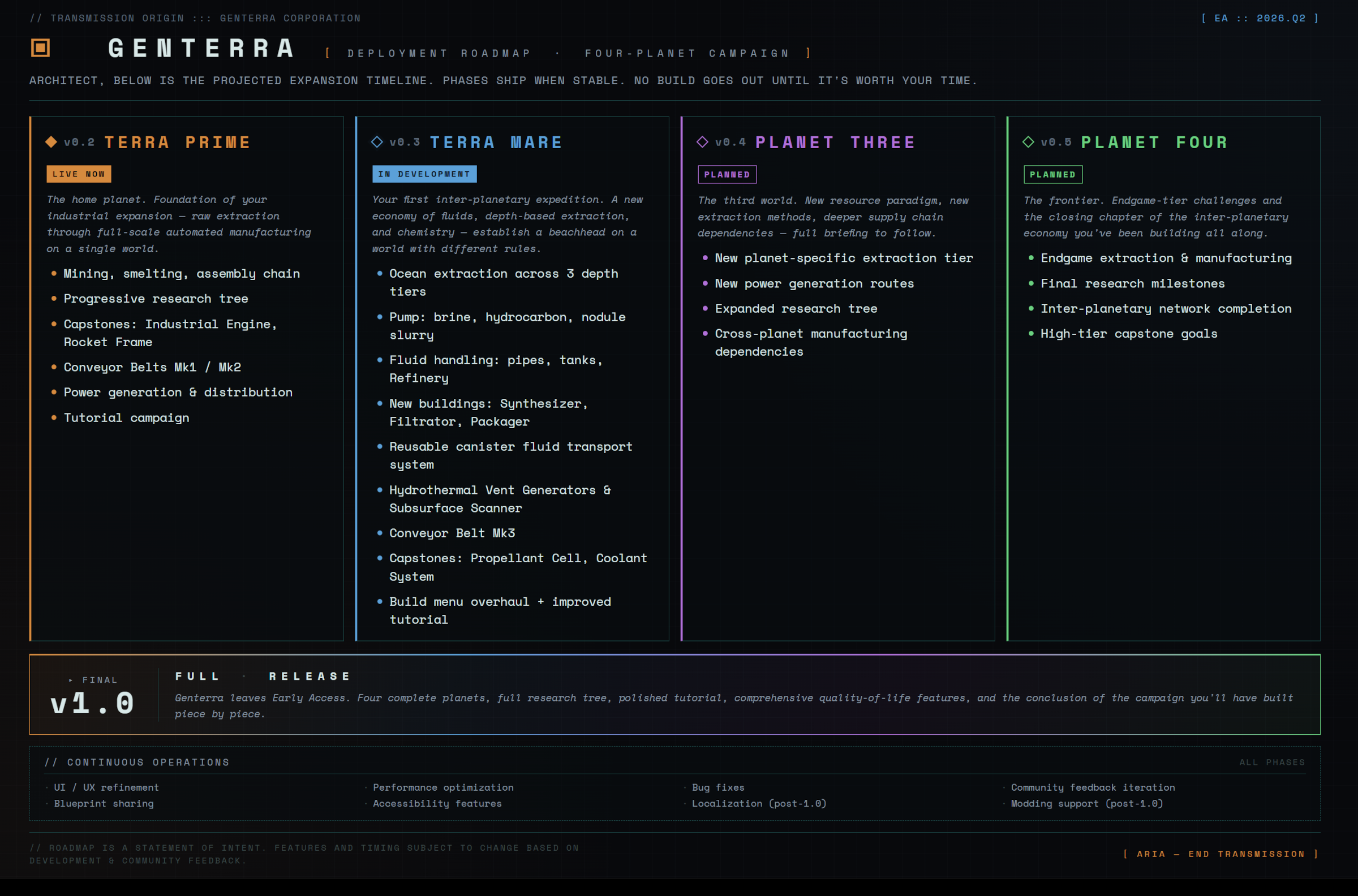Click the purple PLANNED badge under Planet Three

pyautogui.click(x=727, y=175)
